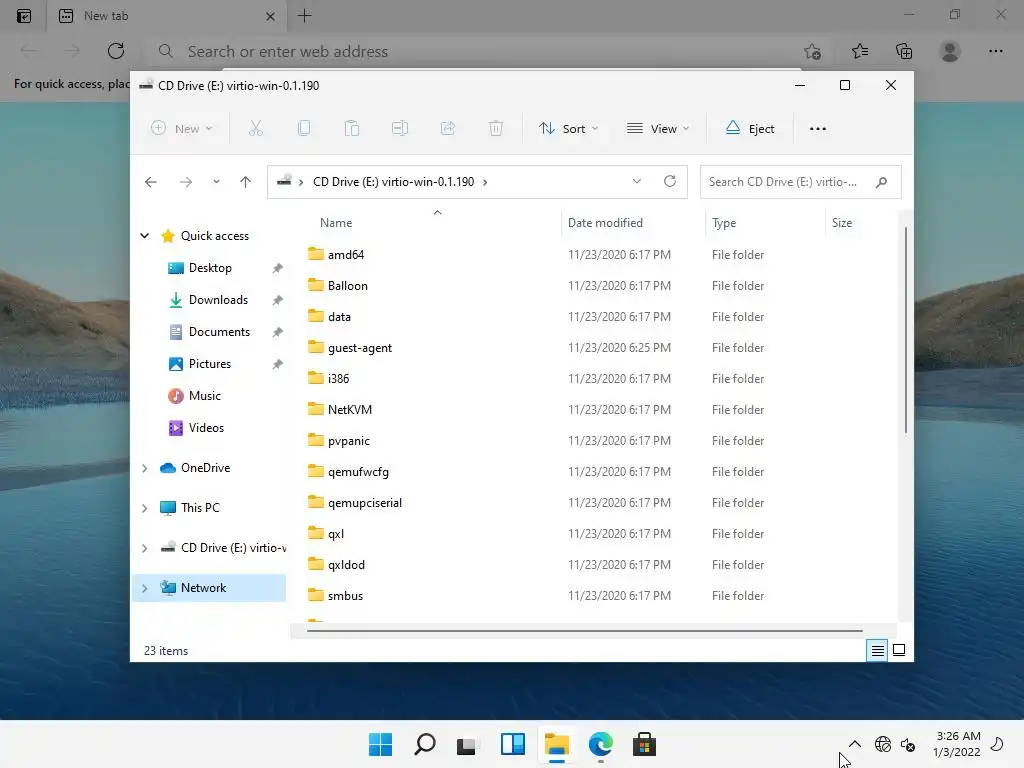
Task: Click the Copy icon in Explorer toolbar
Action: coord(304,129)
